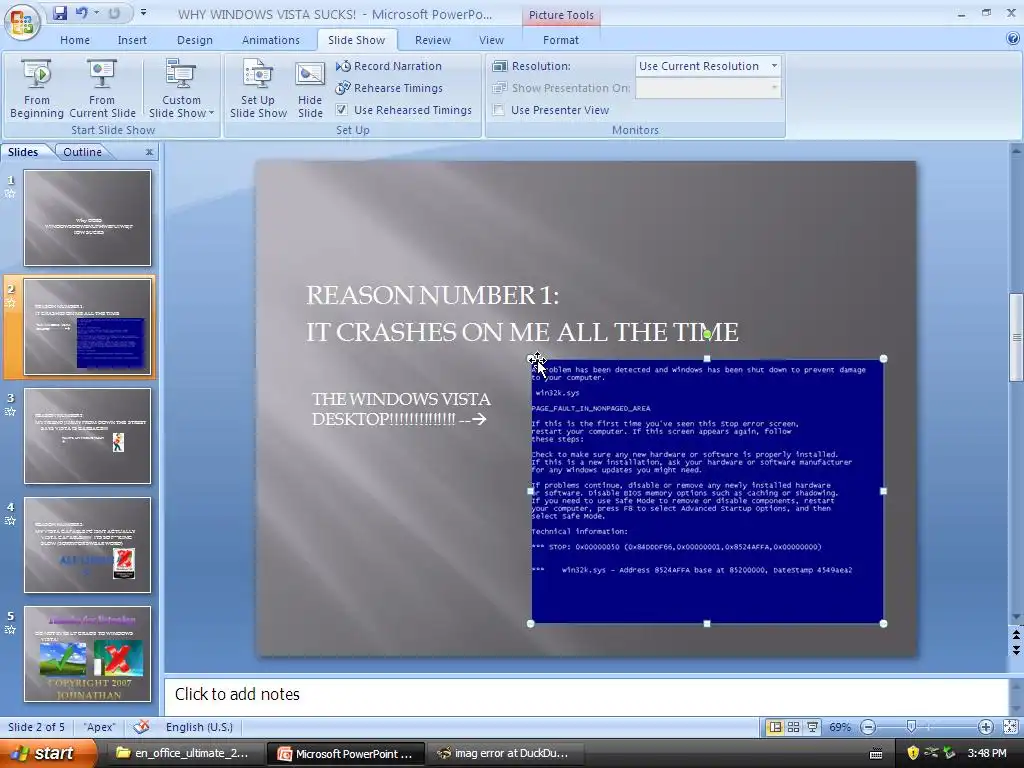The height and width of the screenshot is (768, 1024).
Task: Open the View ribbon tab
Action: 491,40
